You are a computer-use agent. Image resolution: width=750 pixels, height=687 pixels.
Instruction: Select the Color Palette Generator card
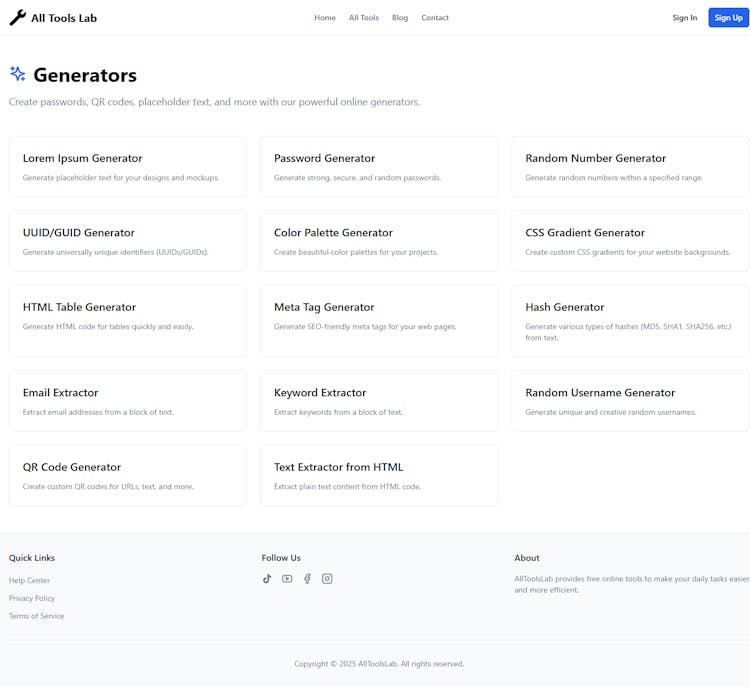(x=379, y=241)
